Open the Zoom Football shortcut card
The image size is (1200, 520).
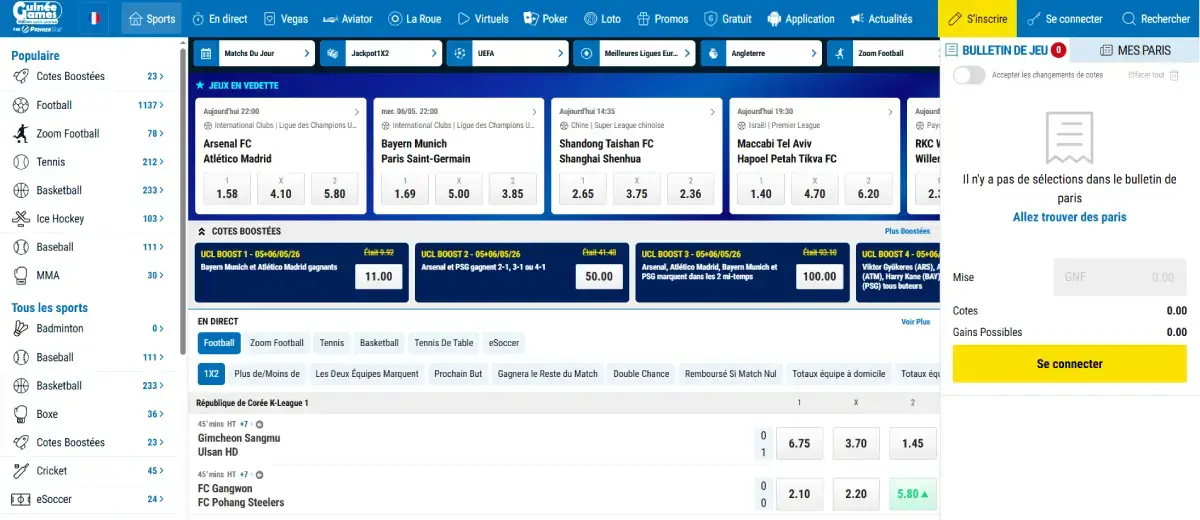coord(883,53)
